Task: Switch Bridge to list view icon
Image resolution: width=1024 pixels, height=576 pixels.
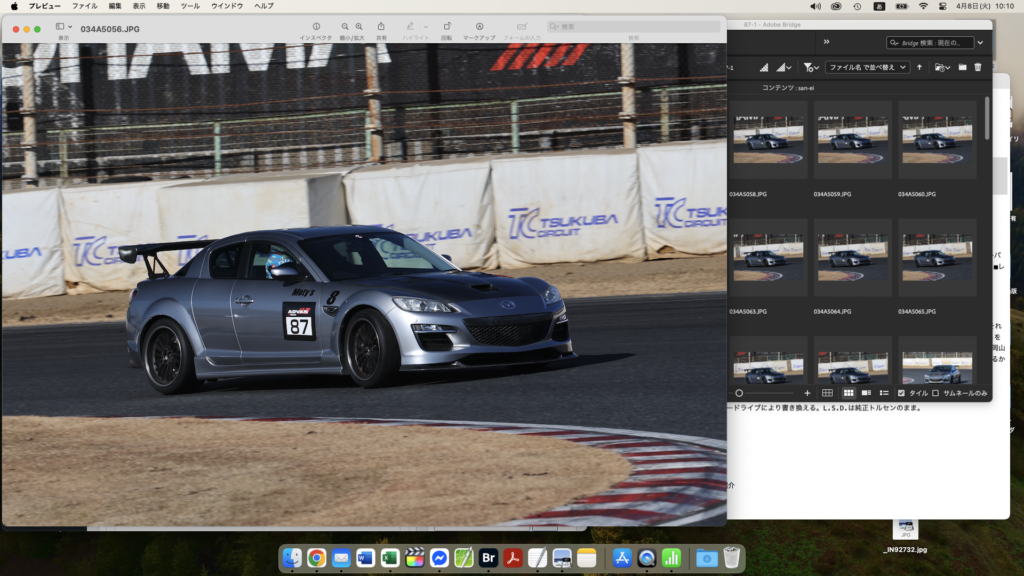Action: coord(884,393)
